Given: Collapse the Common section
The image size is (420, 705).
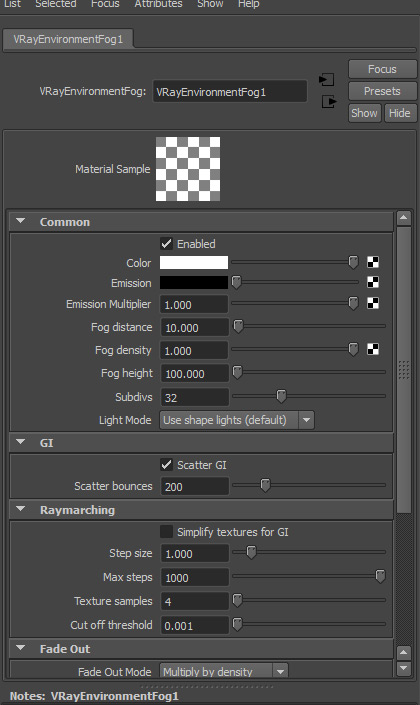Looking at the screenshot, I should [21, 221].
